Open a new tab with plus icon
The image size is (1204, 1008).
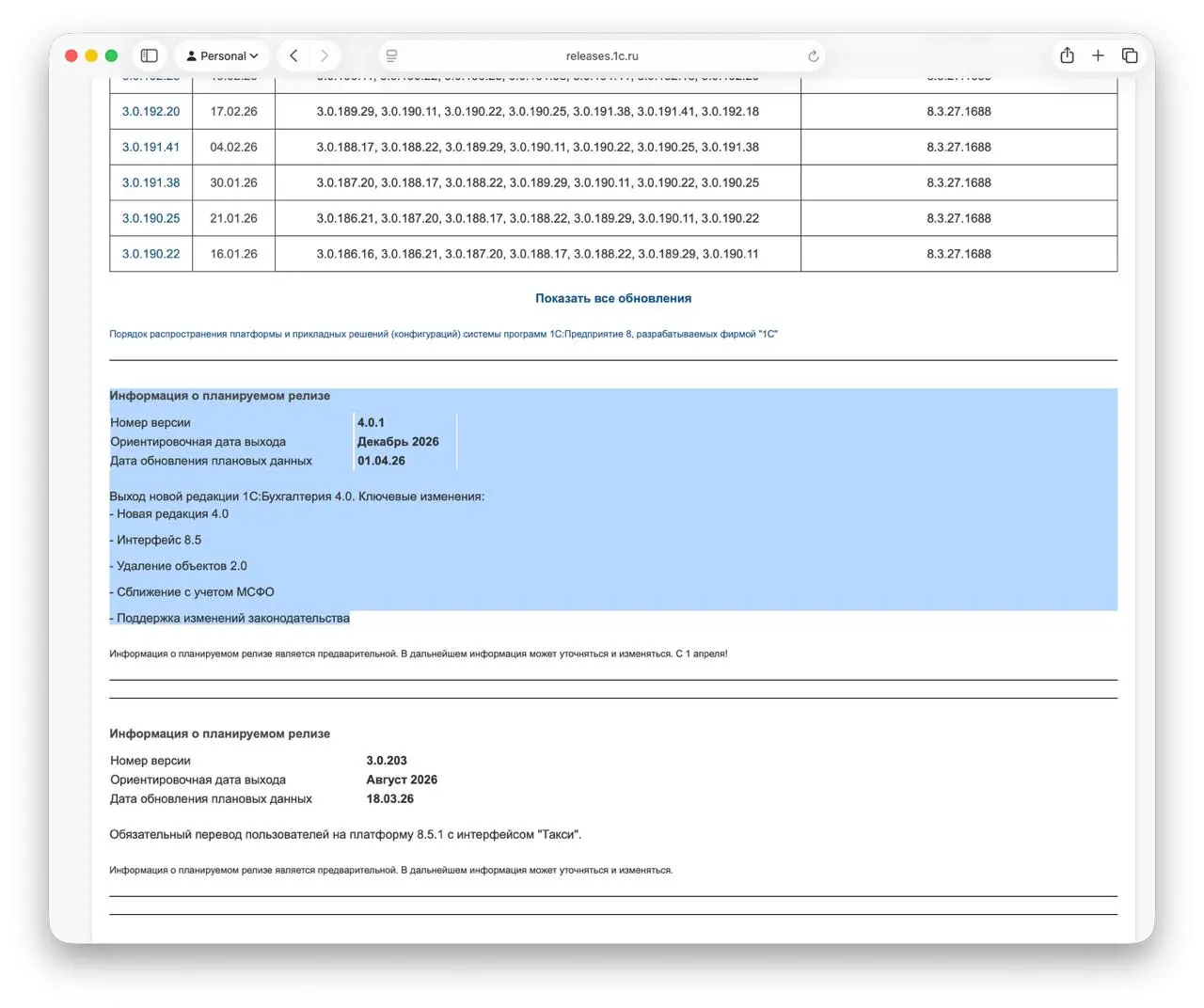[x=1098, y=55]
